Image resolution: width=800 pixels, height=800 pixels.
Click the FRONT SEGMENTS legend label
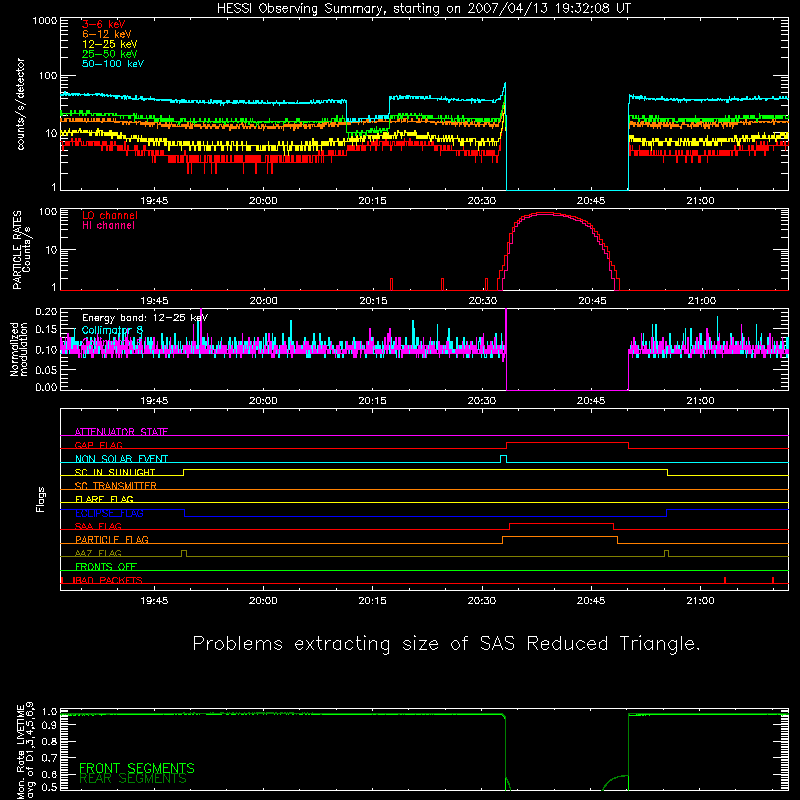[137, 768]
